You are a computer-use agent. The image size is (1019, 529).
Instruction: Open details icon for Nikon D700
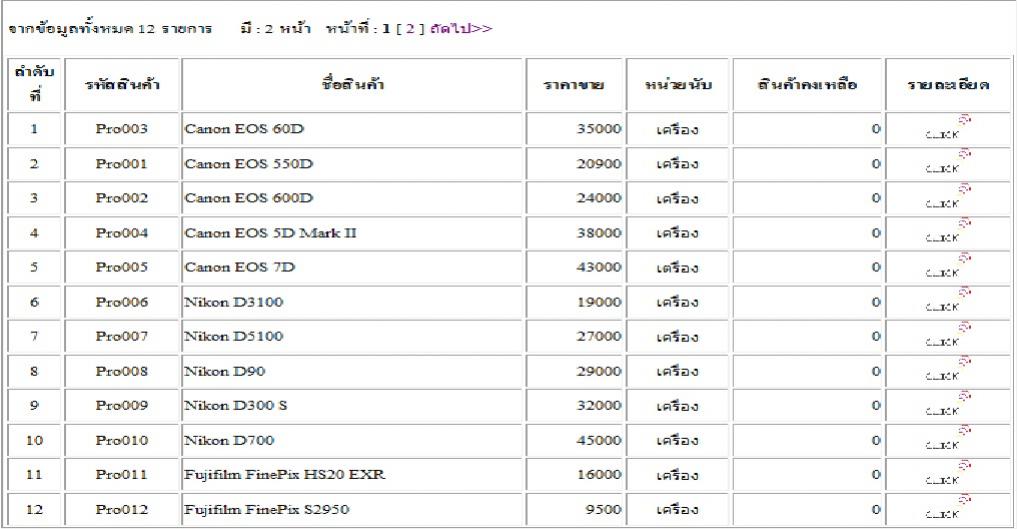(948, 440)
